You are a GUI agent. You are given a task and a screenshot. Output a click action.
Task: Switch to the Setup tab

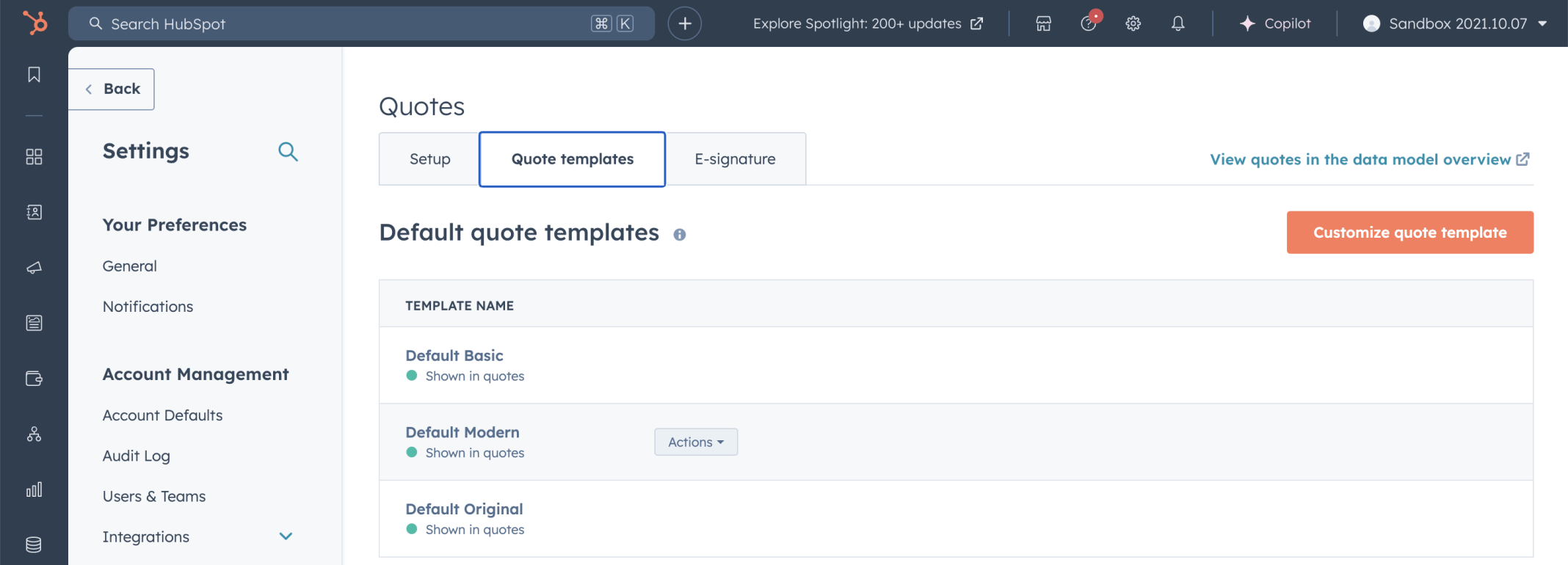click(429, 159)
